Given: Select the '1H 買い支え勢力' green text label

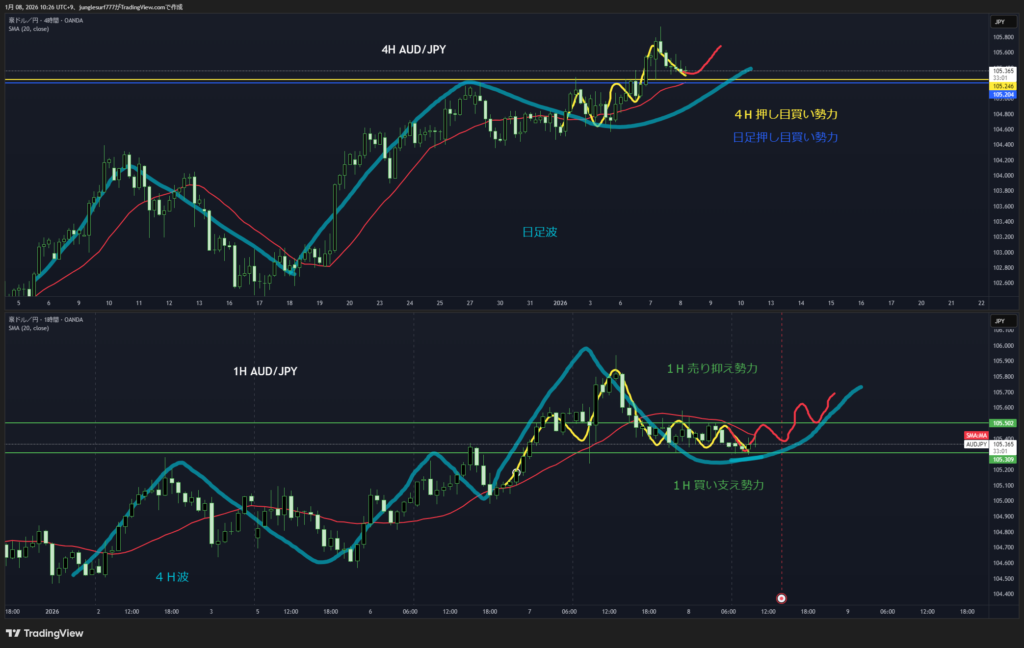Looking at the screenshot, I should pyautogui.click(x=719, y=485).
